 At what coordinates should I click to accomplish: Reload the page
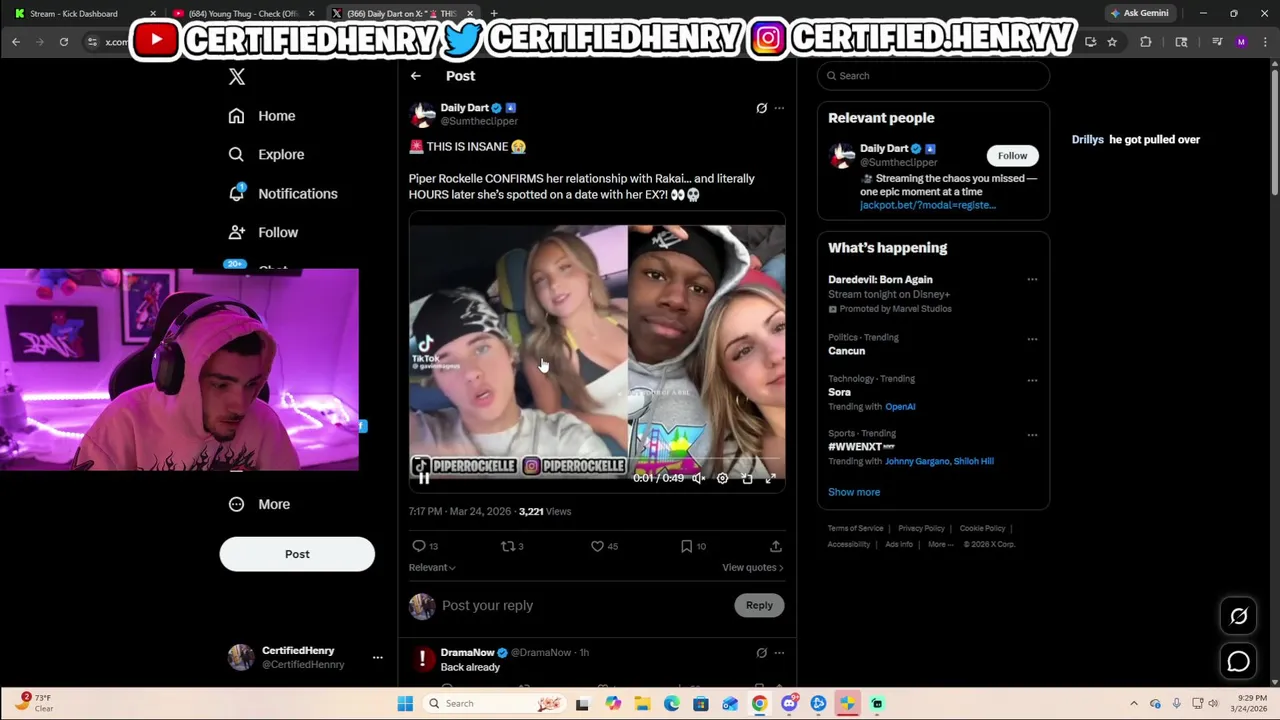pyautogui.click(x=64, y=42)
